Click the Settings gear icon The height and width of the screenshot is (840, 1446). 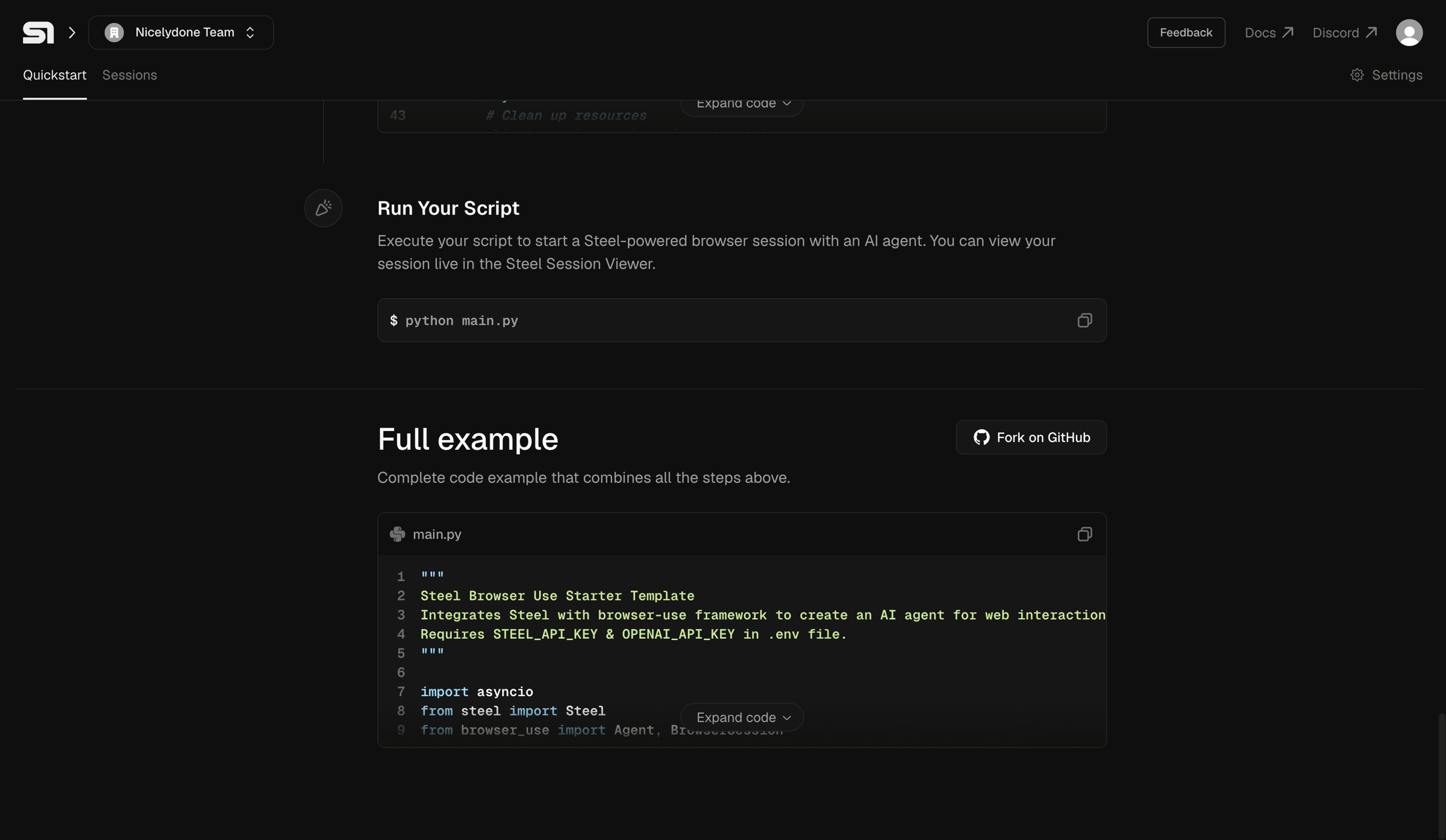coord(1357,75)
